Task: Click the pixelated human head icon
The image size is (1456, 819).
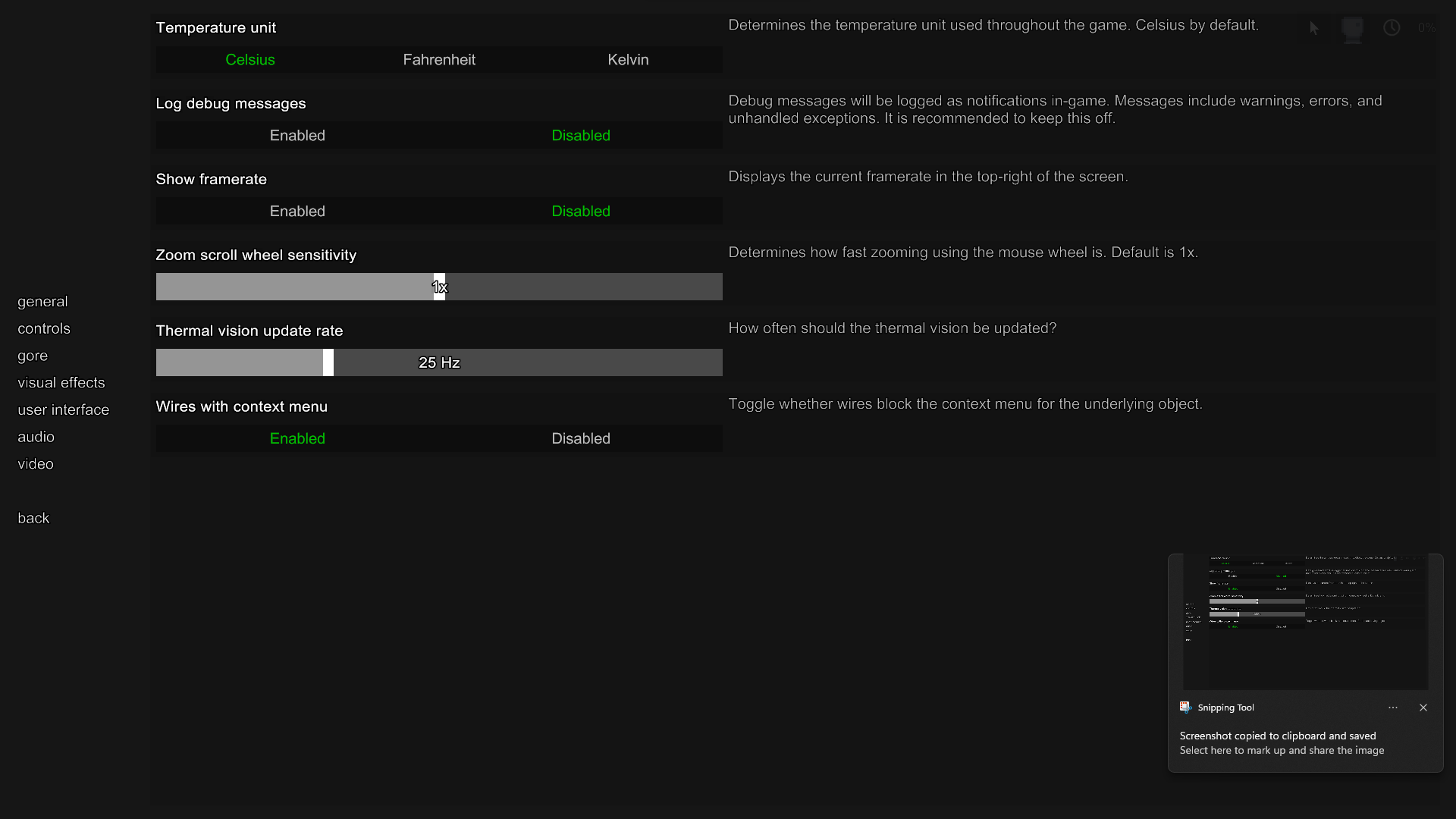Action: point(1352,29)
